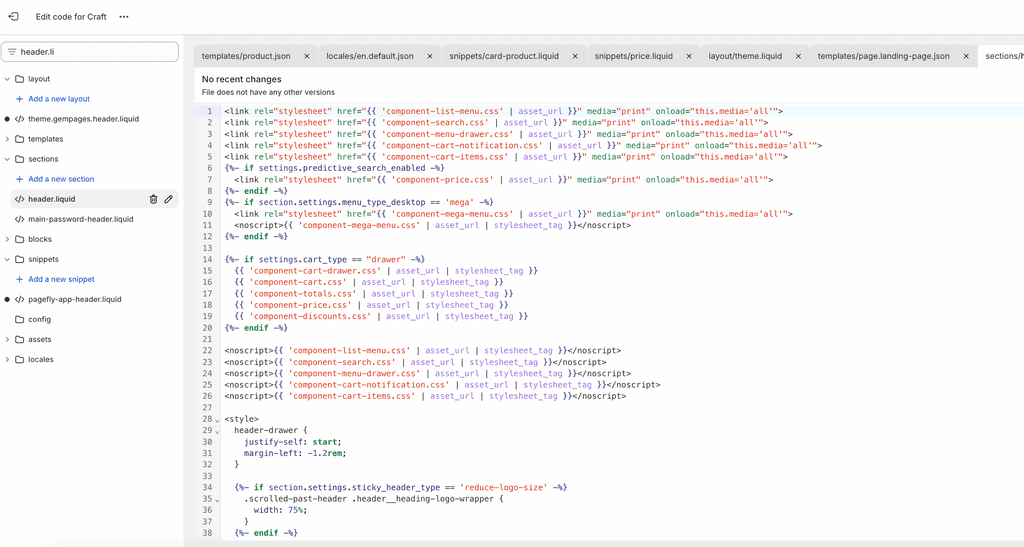This screenshot has height=547, width=1024.
Task: Close the layout/theme.liquid tab
Action: [798, 56]
